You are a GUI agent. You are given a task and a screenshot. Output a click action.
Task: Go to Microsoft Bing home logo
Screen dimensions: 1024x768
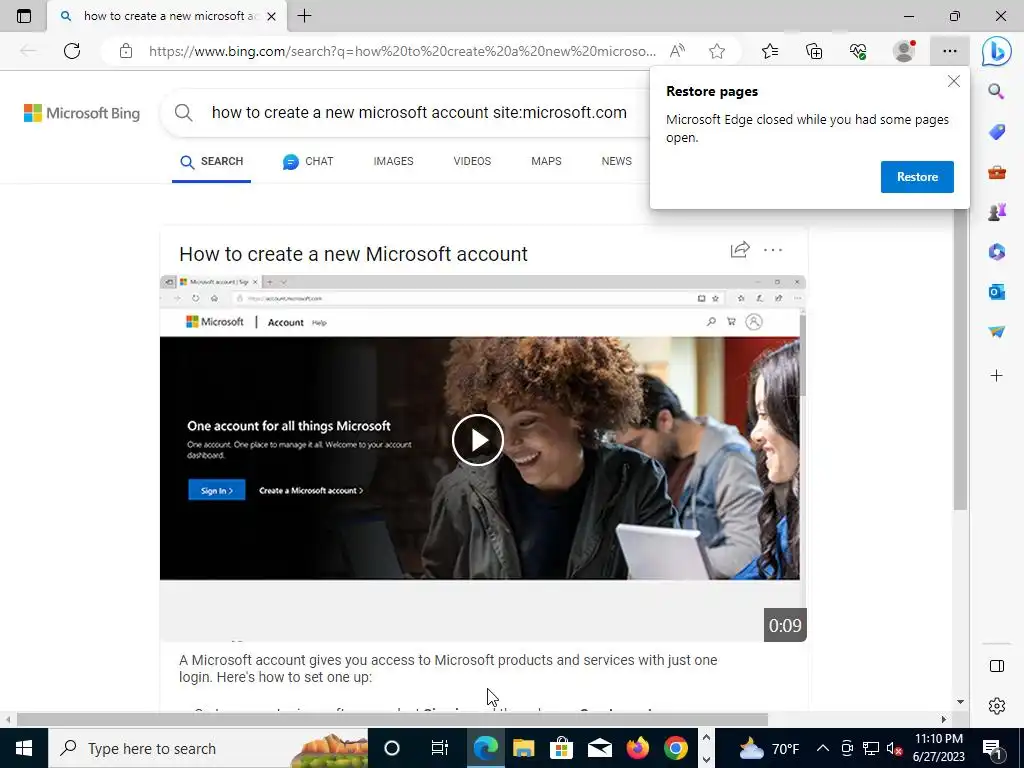pos(82,113)
